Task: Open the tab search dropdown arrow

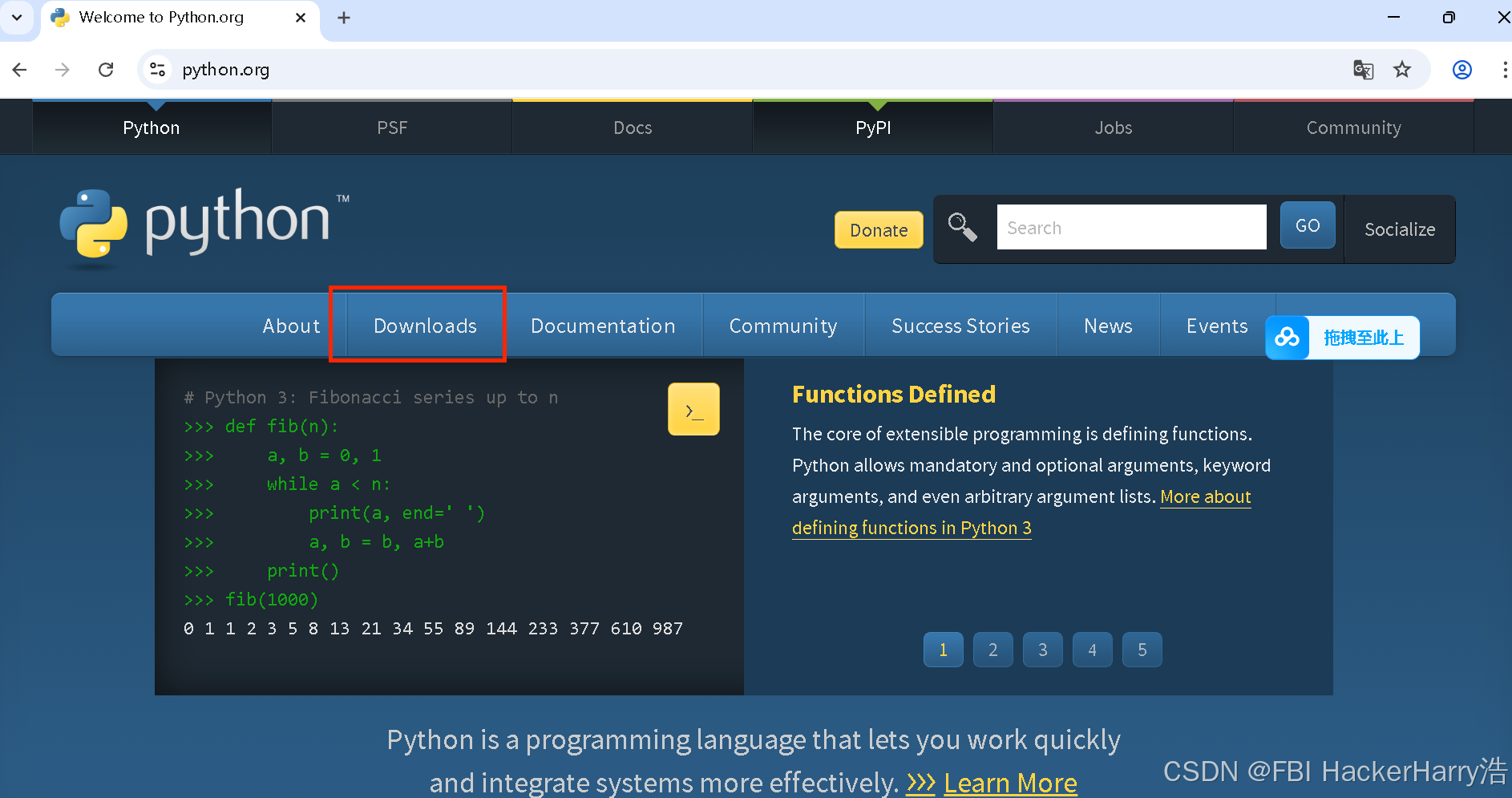Action: coord(17,18)
